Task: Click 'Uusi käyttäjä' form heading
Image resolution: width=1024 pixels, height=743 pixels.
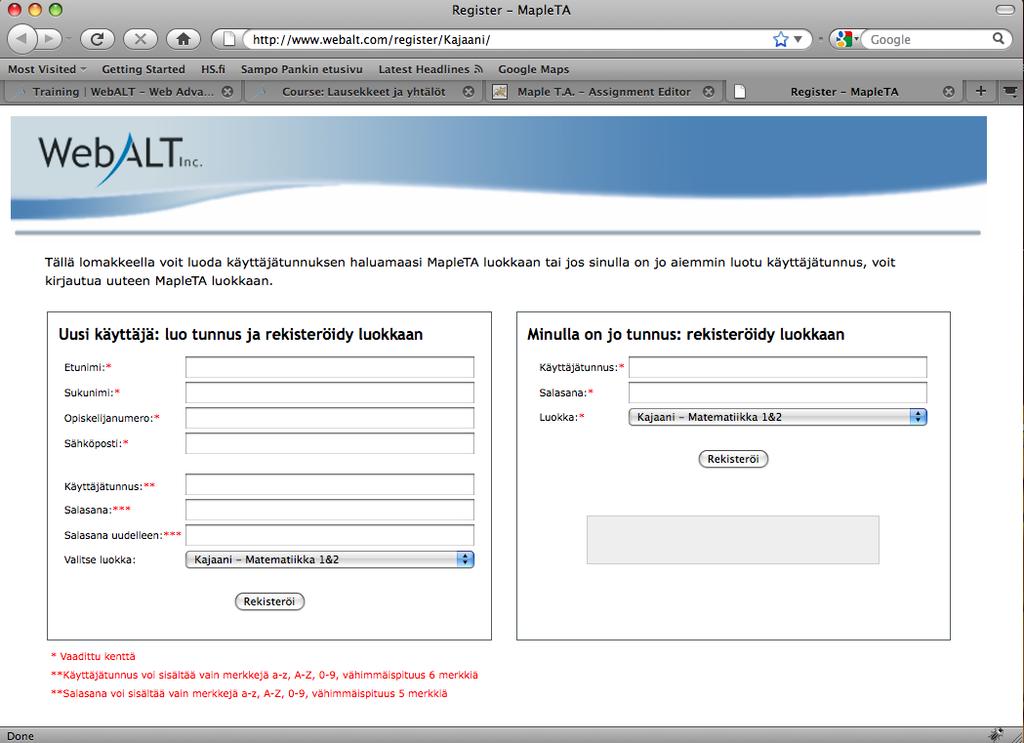Action: pyautogui.click(x=240, y=334)
